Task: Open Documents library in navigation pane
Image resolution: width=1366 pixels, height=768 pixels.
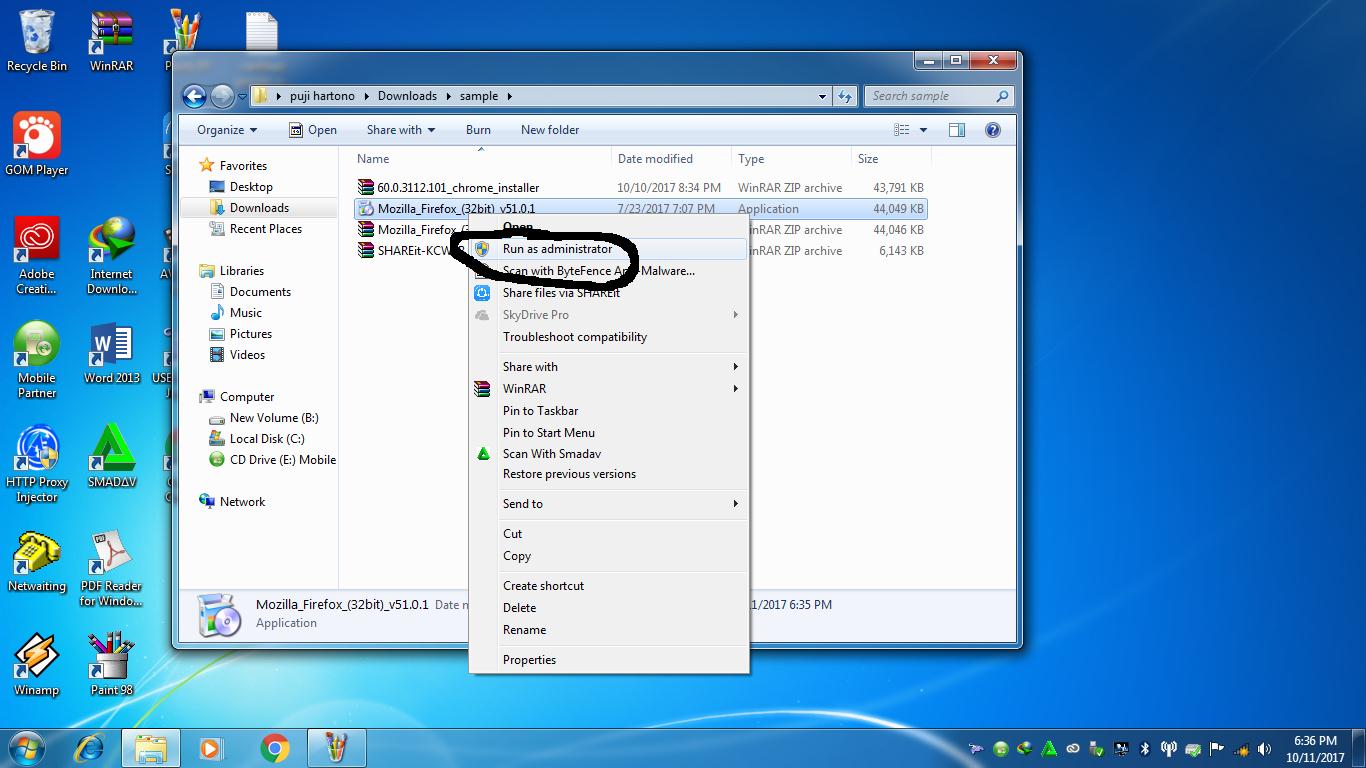Action: (x=251, y=292)
